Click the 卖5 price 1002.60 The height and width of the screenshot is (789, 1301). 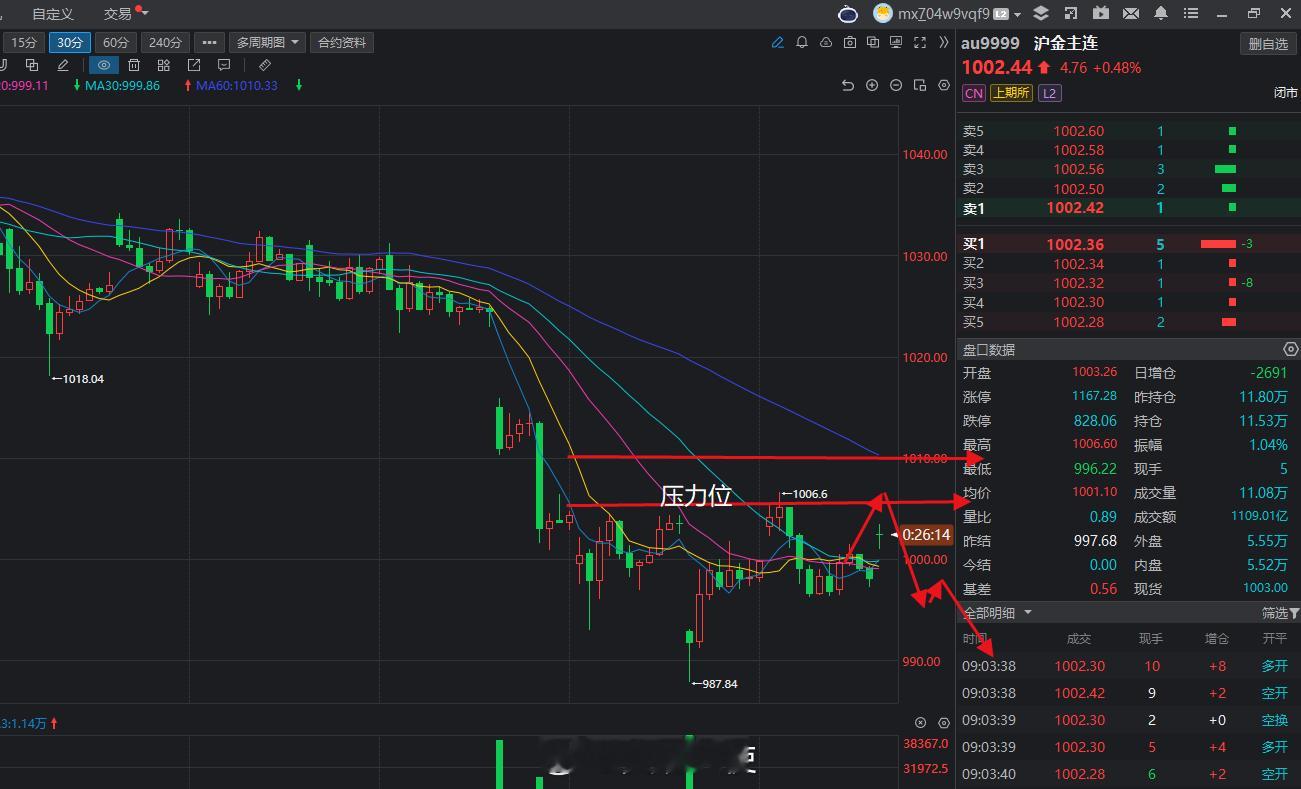(1078, 131)
